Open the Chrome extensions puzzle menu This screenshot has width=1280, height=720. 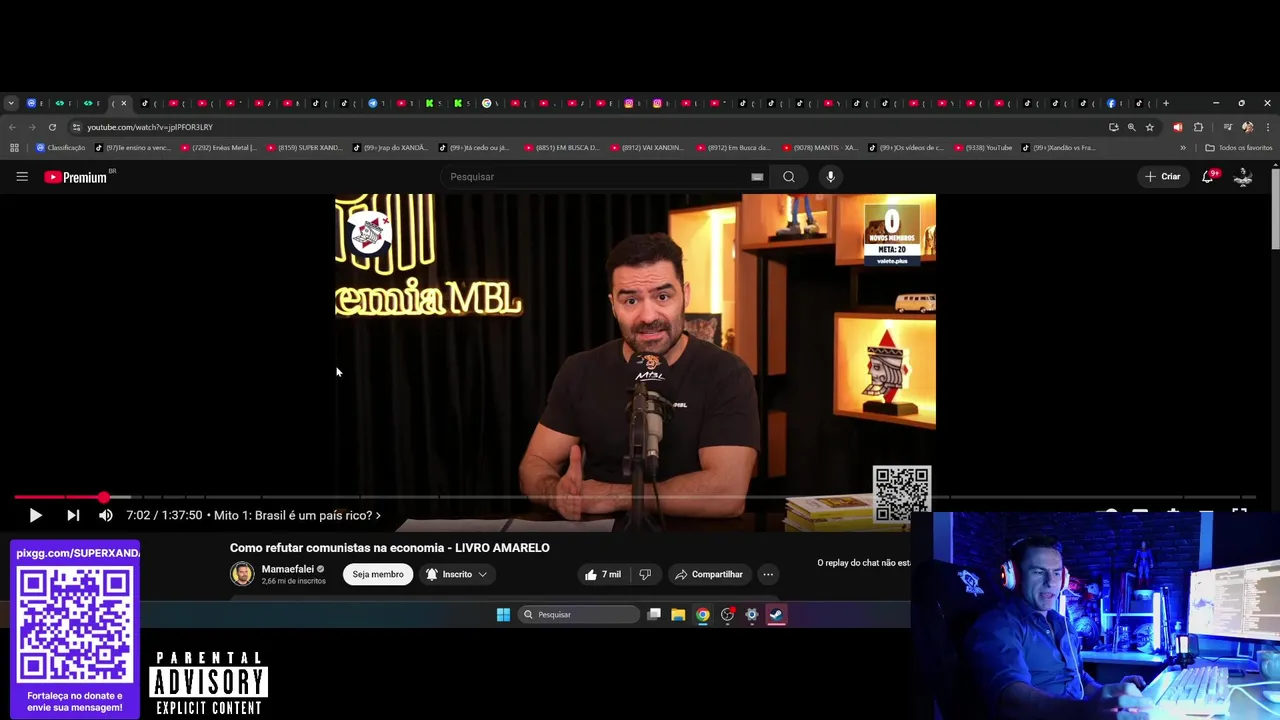pyautogui.click(x=1198, y=127)
